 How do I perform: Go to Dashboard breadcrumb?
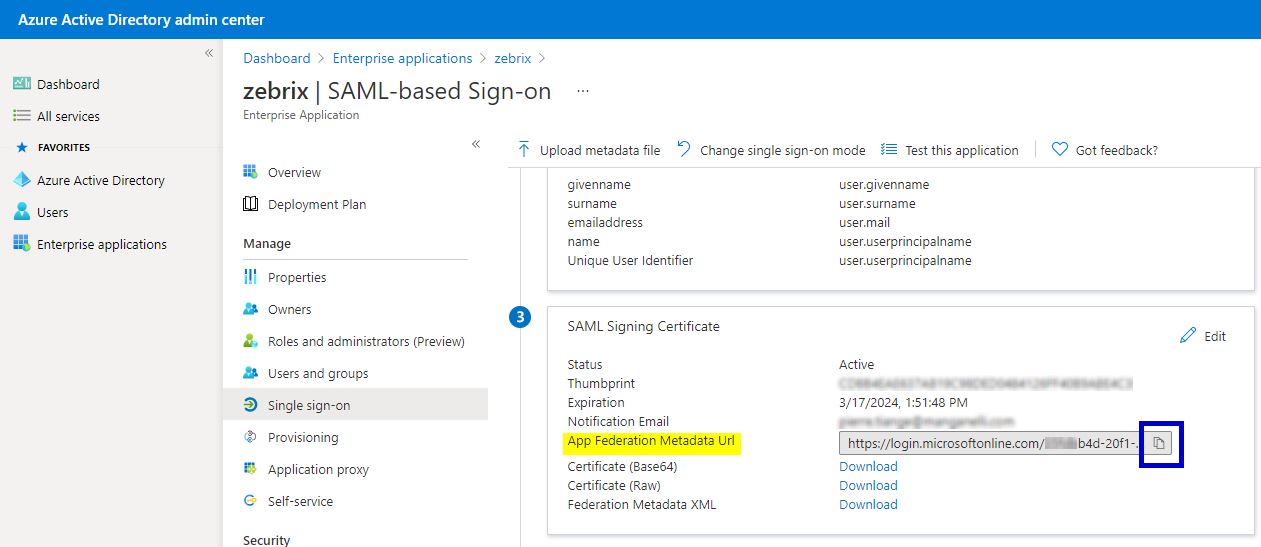pyautogui.click(x=277, y=58)
